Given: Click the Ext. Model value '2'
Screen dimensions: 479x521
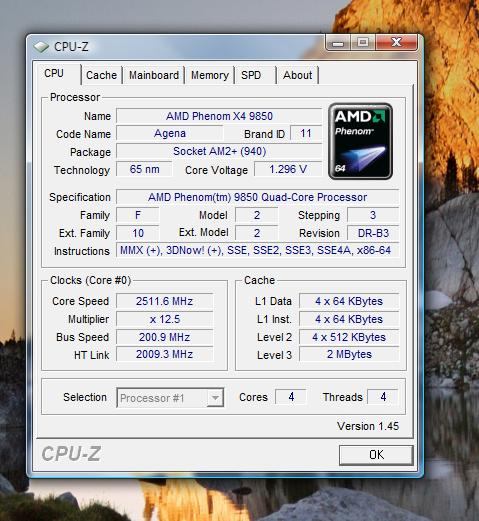Looking at the screenshot, I should (257, 233).
